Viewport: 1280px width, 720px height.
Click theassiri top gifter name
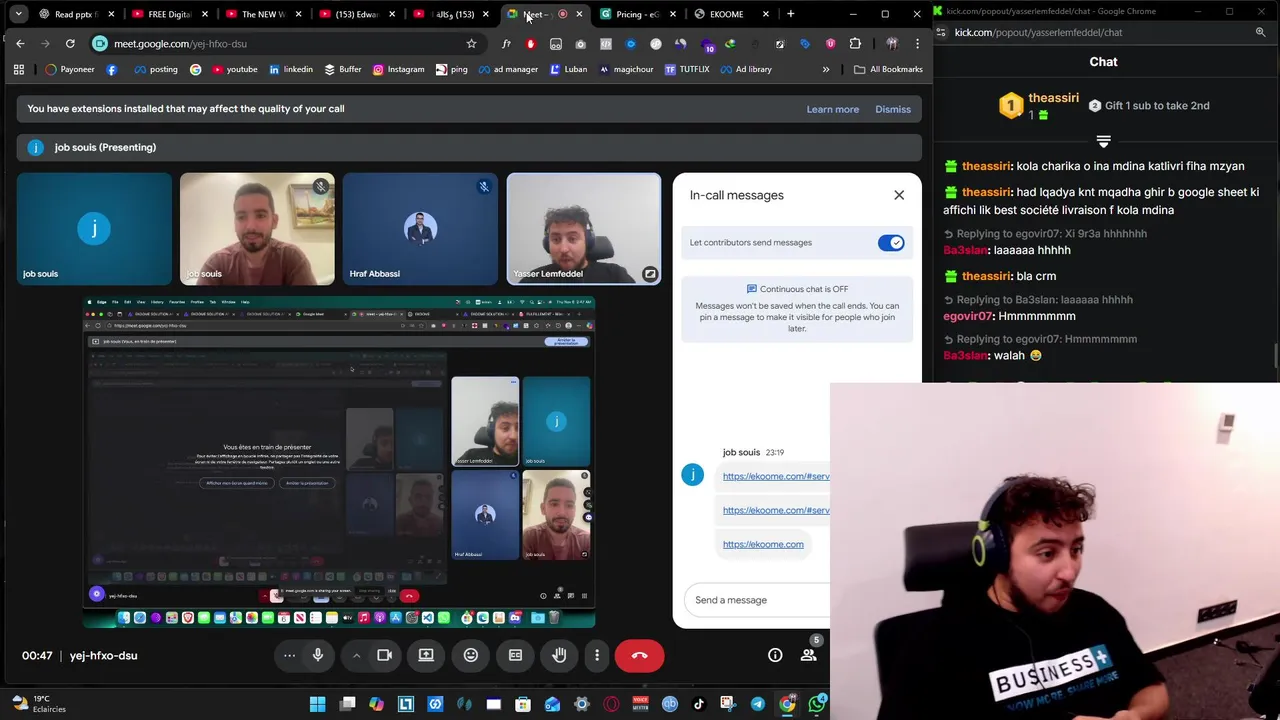coord(1053,98)
